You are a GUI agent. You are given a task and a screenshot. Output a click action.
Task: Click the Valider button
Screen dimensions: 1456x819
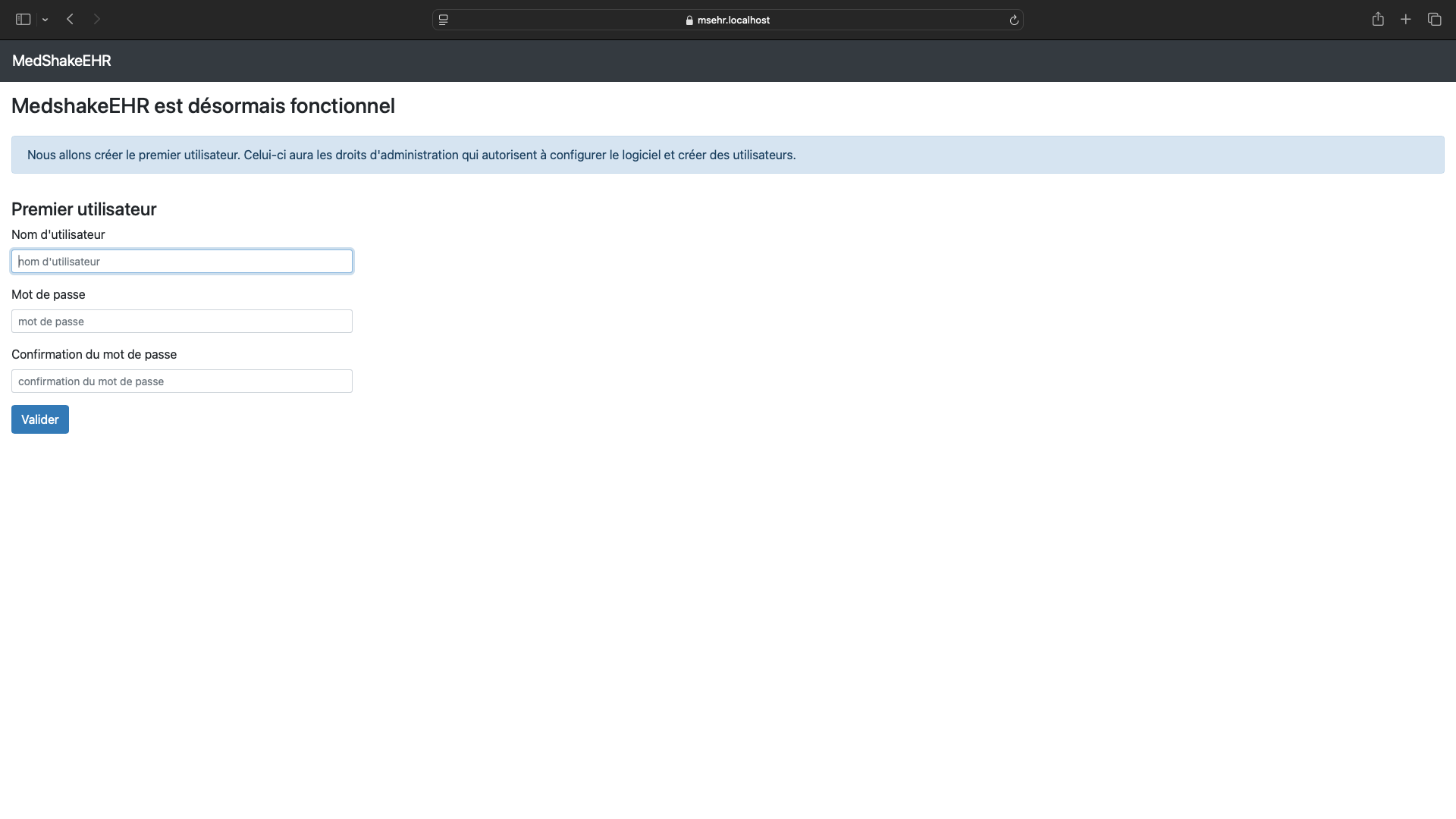(x=40, y=419)
